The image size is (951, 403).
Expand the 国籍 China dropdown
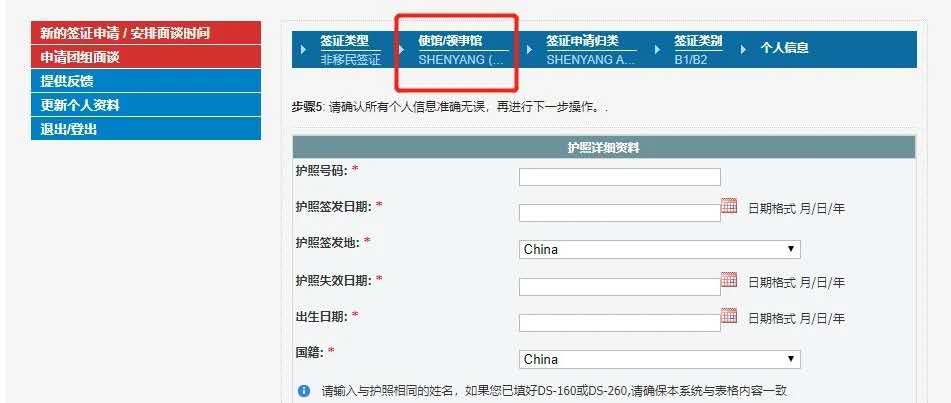tap(659, 359)
